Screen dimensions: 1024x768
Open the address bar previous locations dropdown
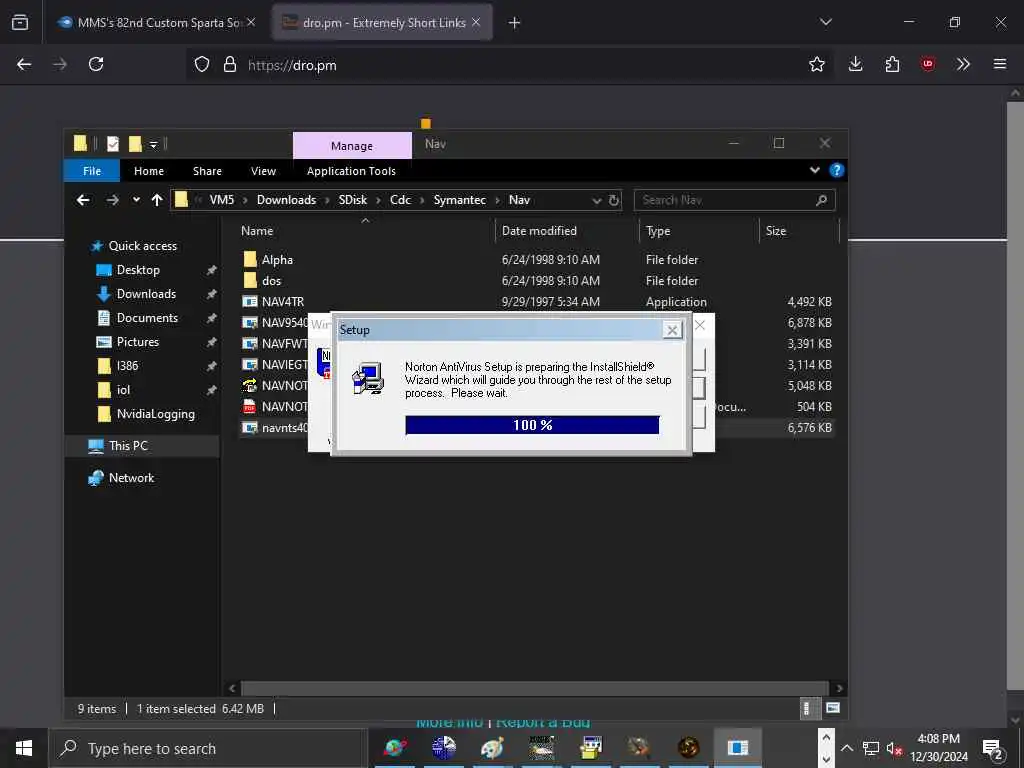tap(596, 200)
